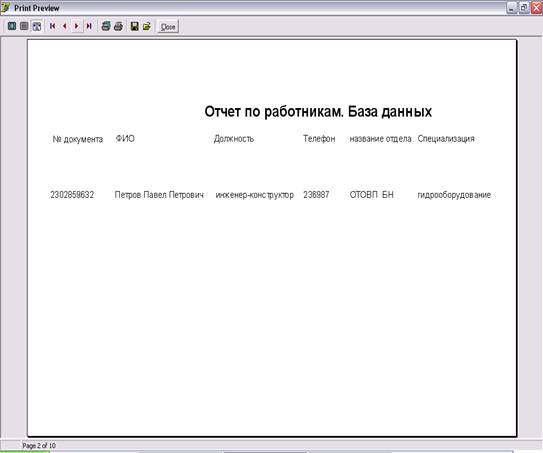Jump to the last page

tap(89, 26)
